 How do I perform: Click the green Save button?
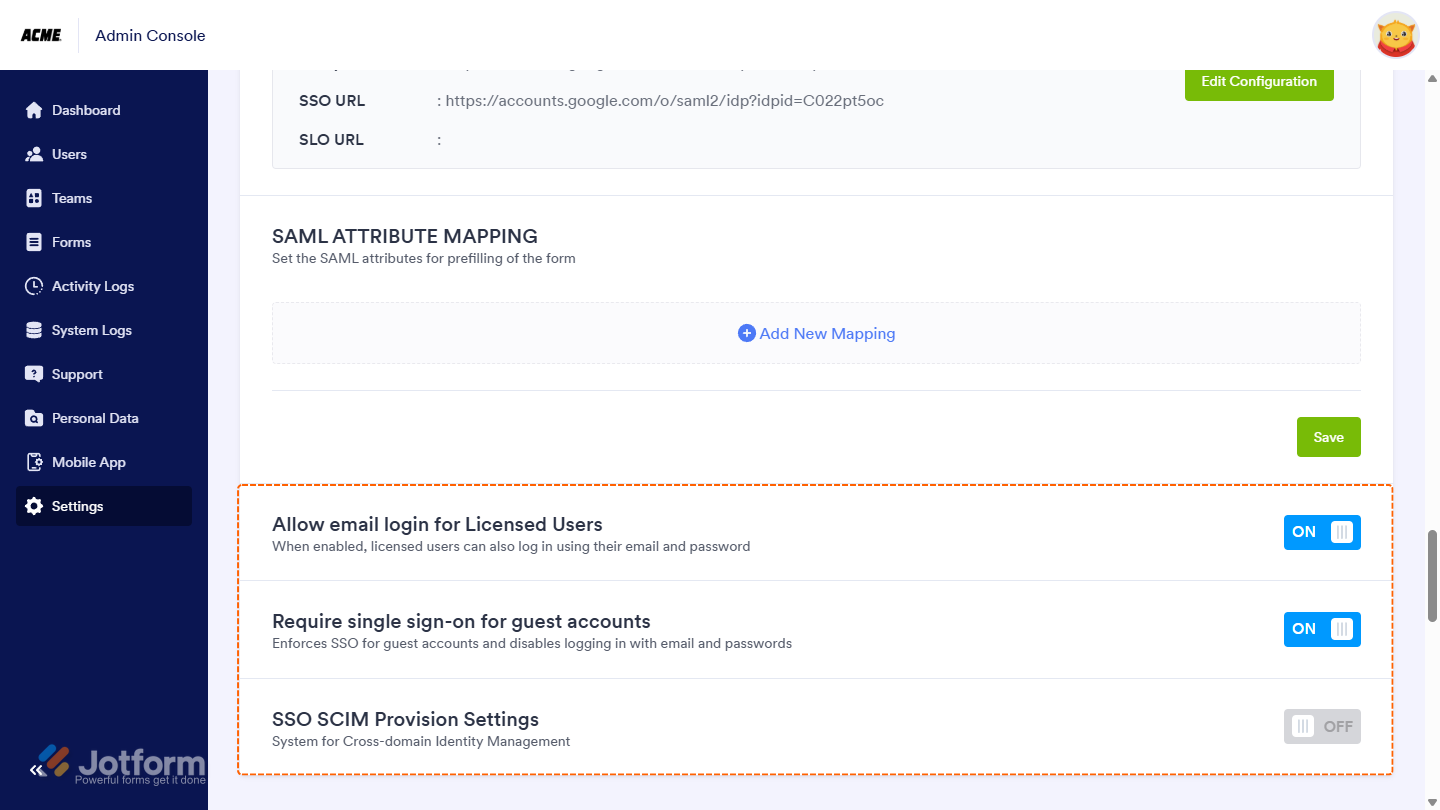[x=1328, y=437]
